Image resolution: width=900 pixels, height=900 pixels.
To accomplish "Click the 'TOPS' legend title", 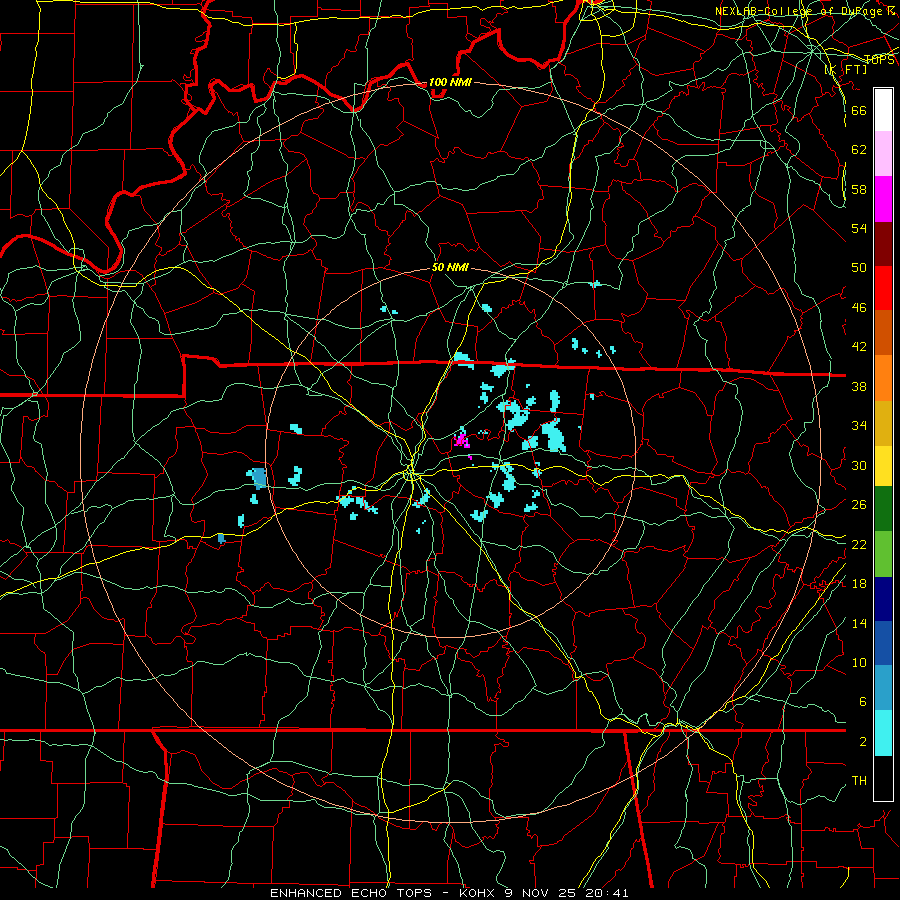I will pyautogui.click(x=879, y=60).
